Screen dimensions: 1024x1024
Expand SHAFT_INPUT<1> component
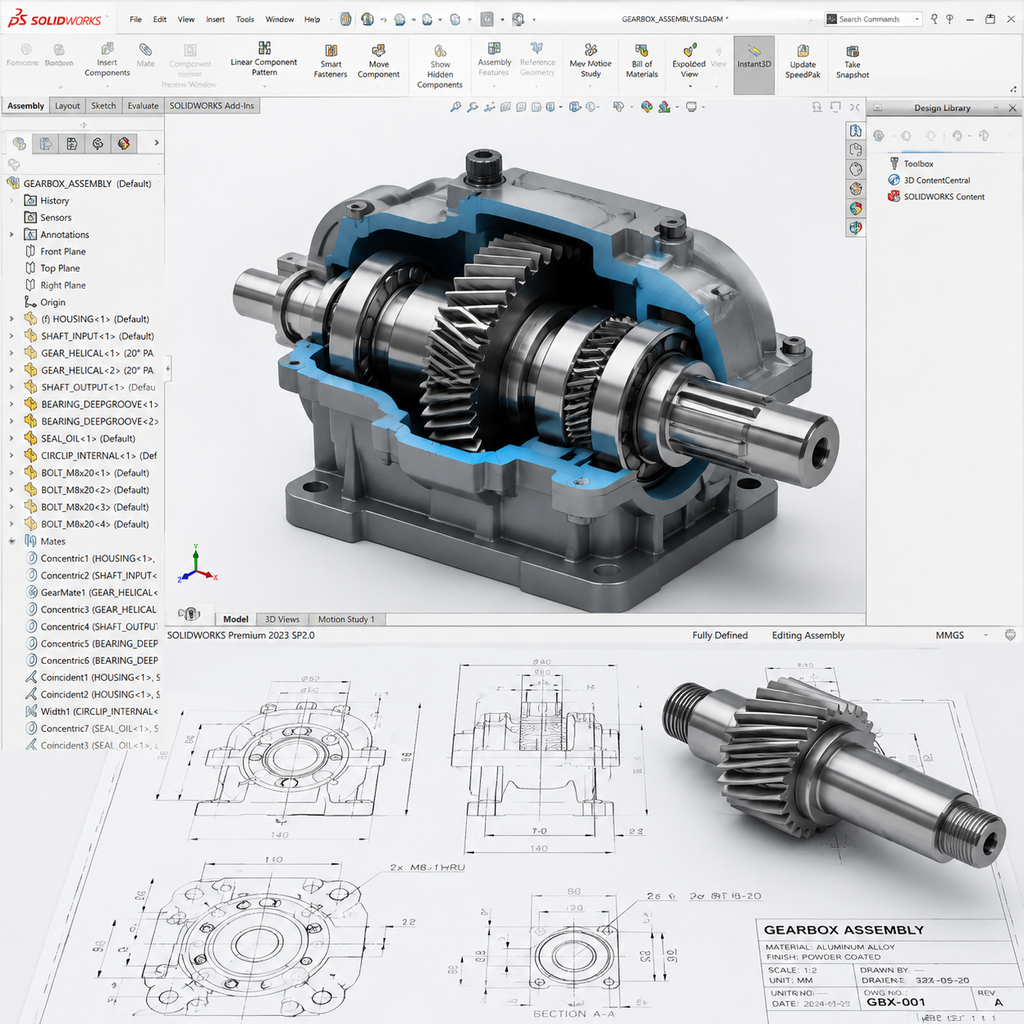click(x=11, y=336)
